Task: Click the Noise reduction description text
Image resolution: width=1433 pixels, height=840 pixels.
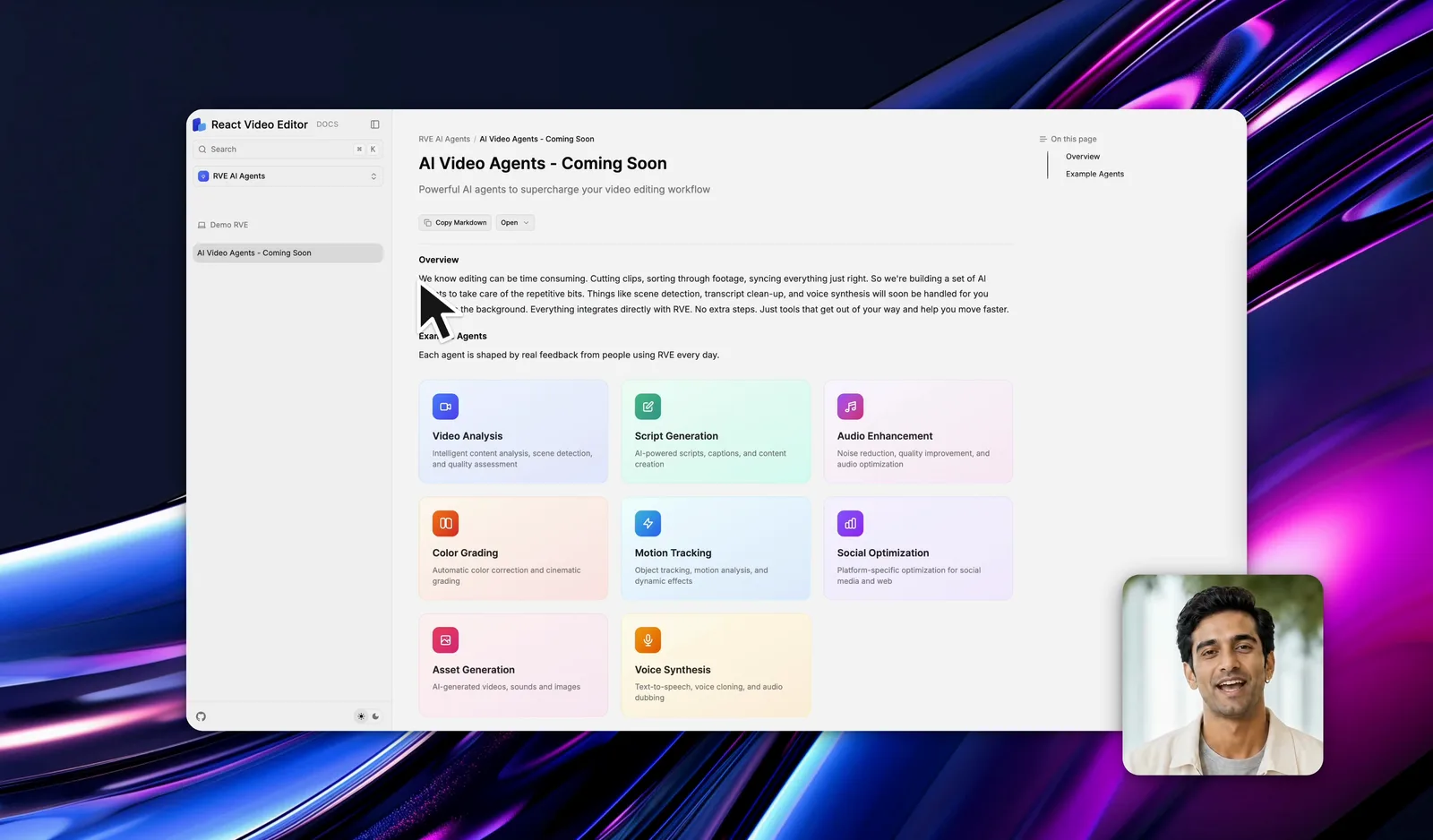Action: click(914, 459)
